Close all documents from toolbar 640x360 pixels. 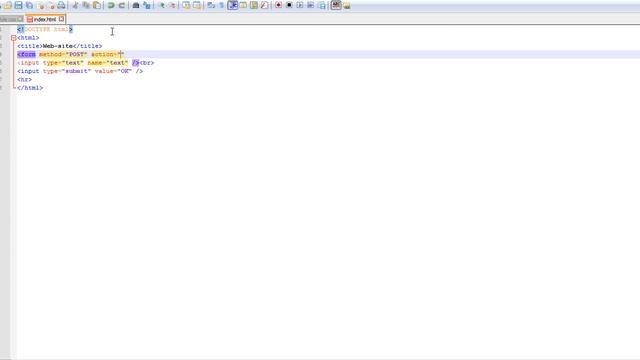pos(51,5)
